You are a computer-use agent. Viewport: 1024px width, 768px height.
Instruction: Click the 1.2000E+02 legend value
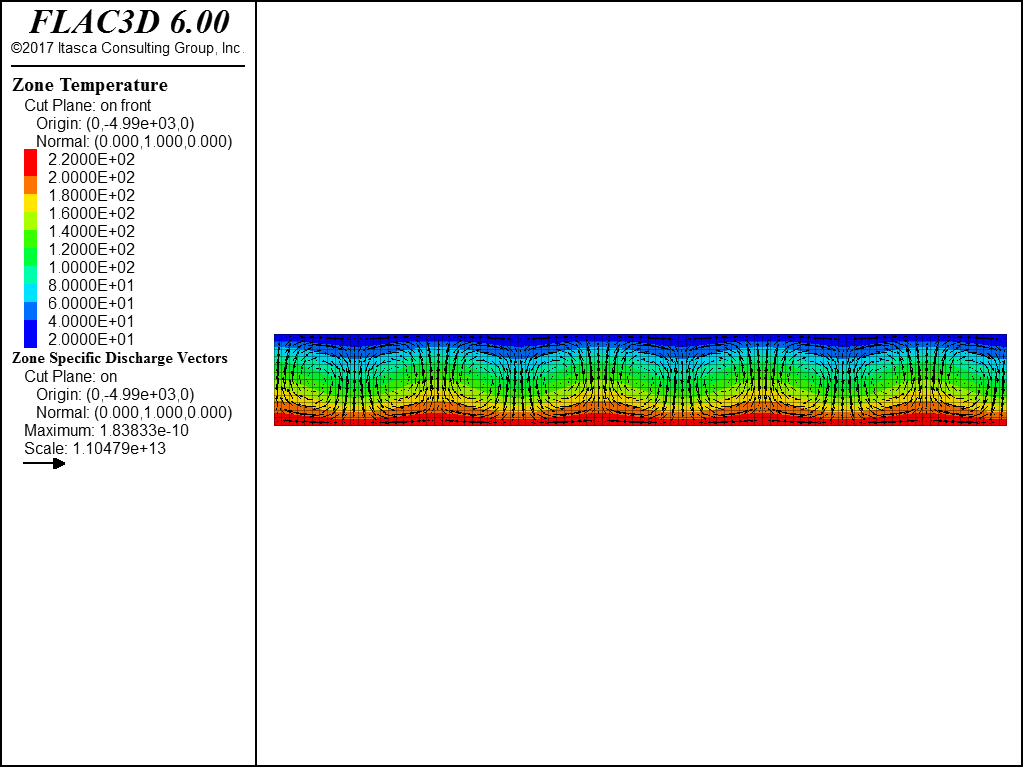tap(91, 249)
